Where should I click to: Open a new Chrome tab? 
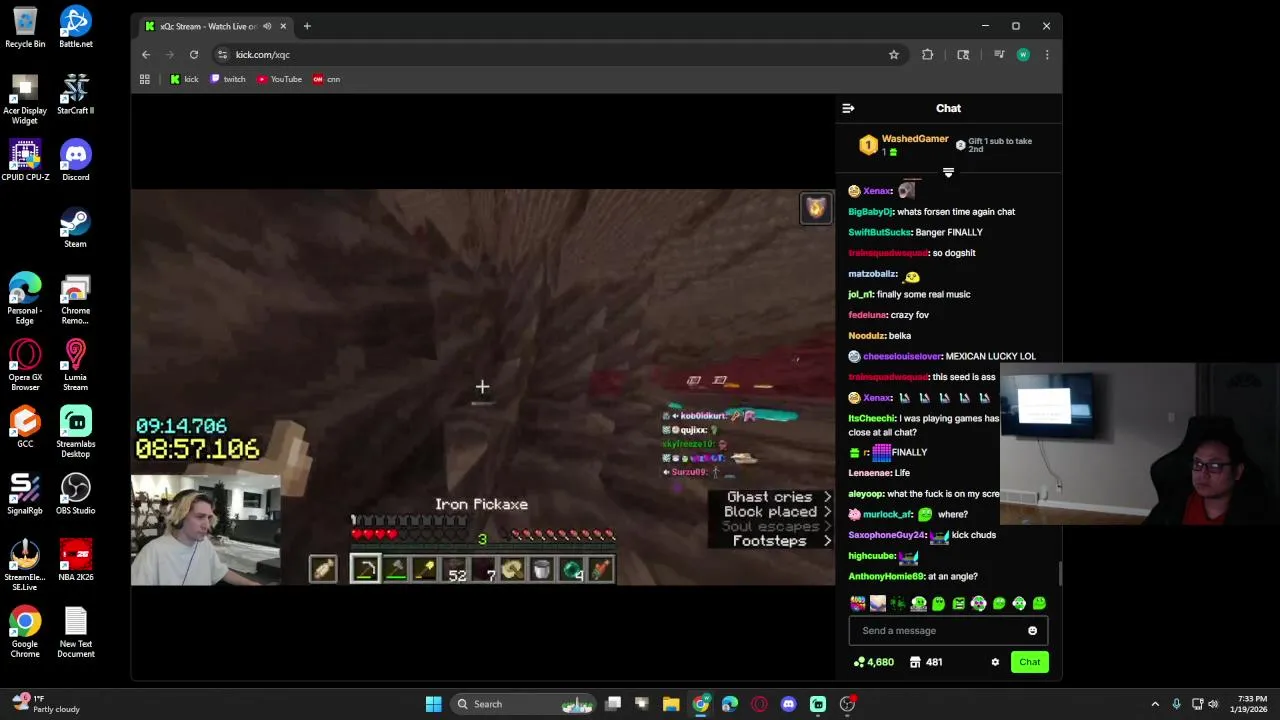pyautogui.click(x=307, y=26)
